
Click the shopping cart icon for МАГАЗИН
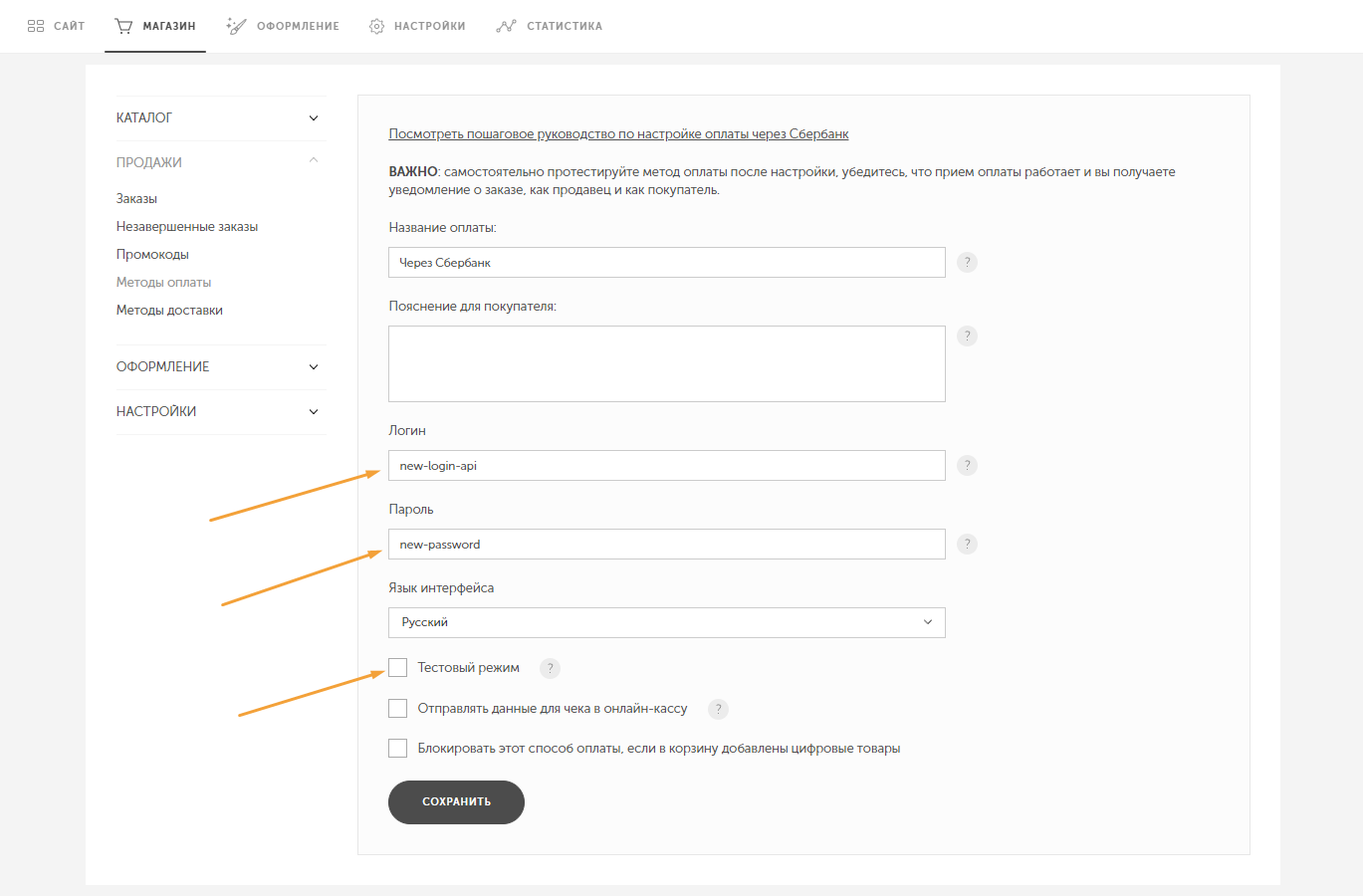tap(123, 26)
